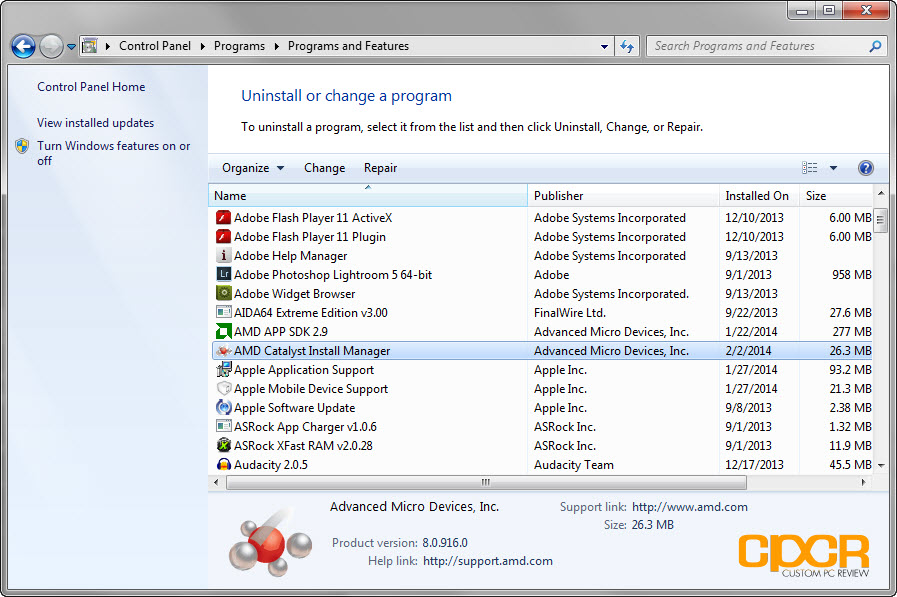The height and width of the screenshot is (597, 897).
Task: Click the 958 MB size cell
Action: (852, 274)
